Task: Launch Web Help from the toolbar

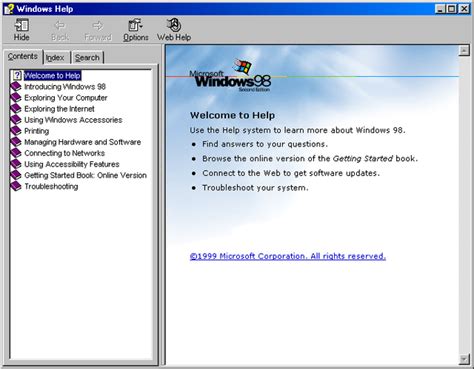Action: coord(174,30)
